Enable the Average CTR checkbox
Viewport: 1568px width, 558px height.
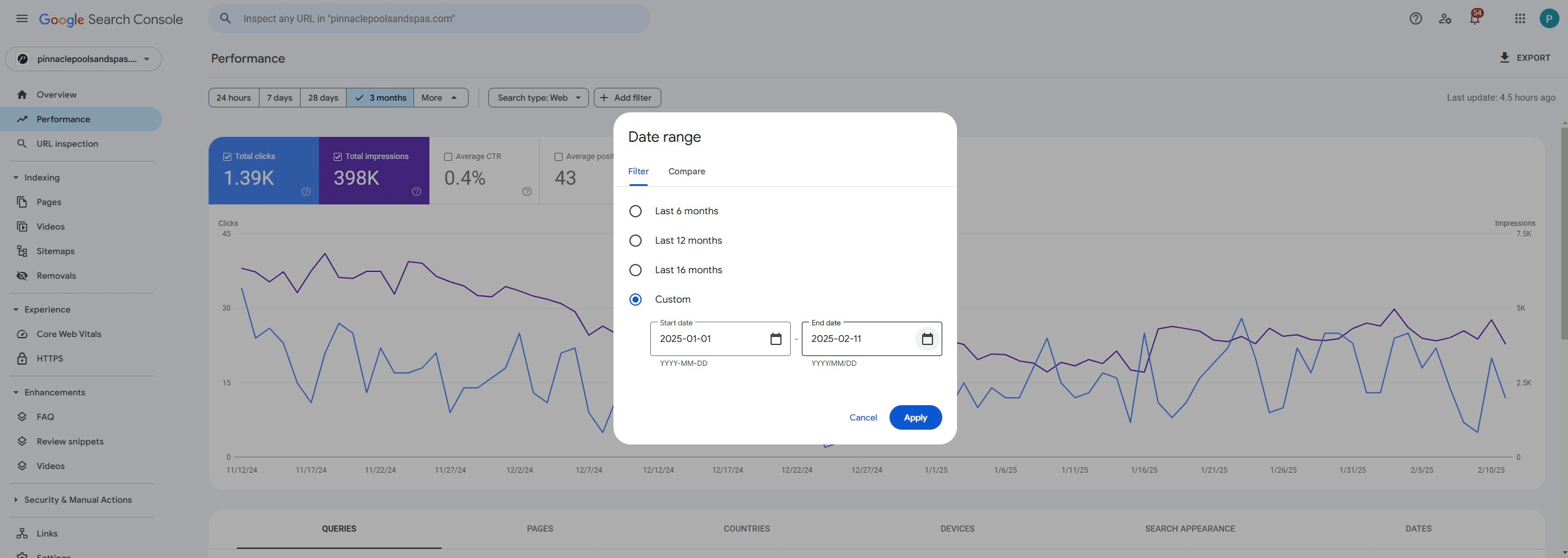[x=448, y=157]
